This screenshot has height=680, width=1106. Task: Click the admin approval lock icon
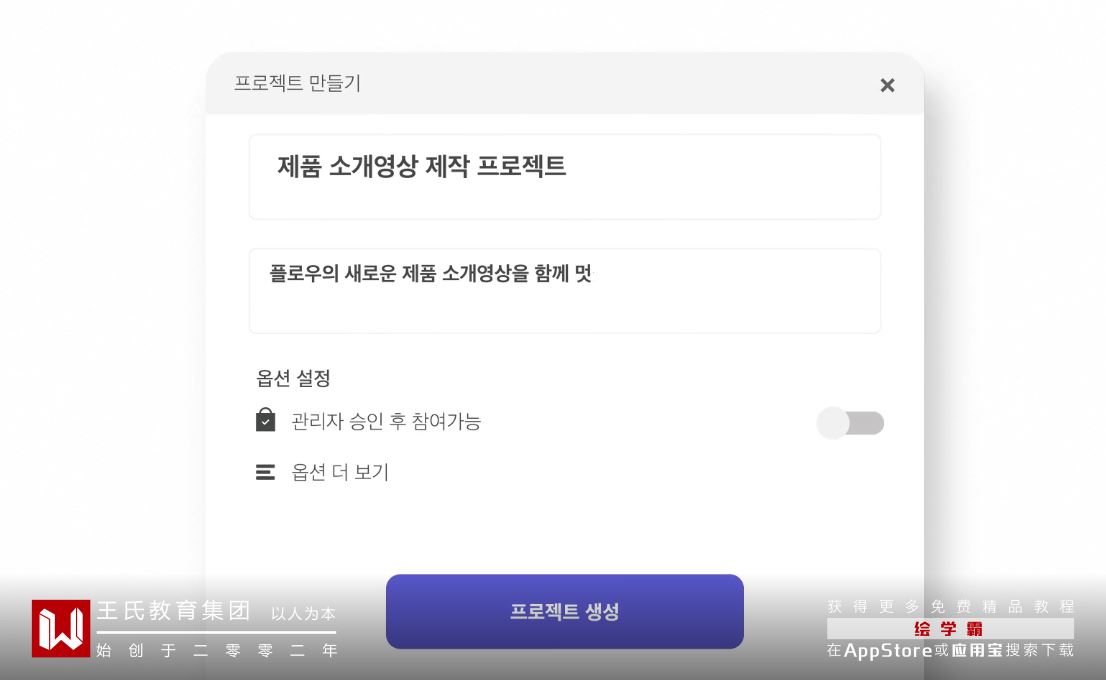click(x=265, y=420)
